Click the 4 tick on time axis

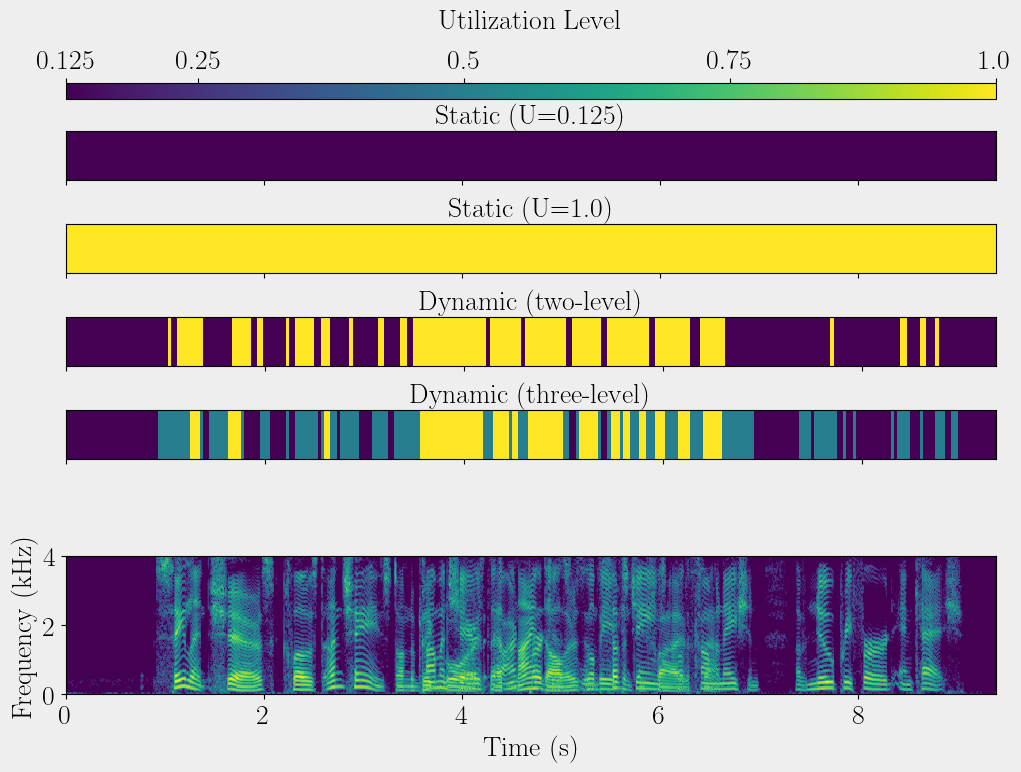tap(461, 716)
